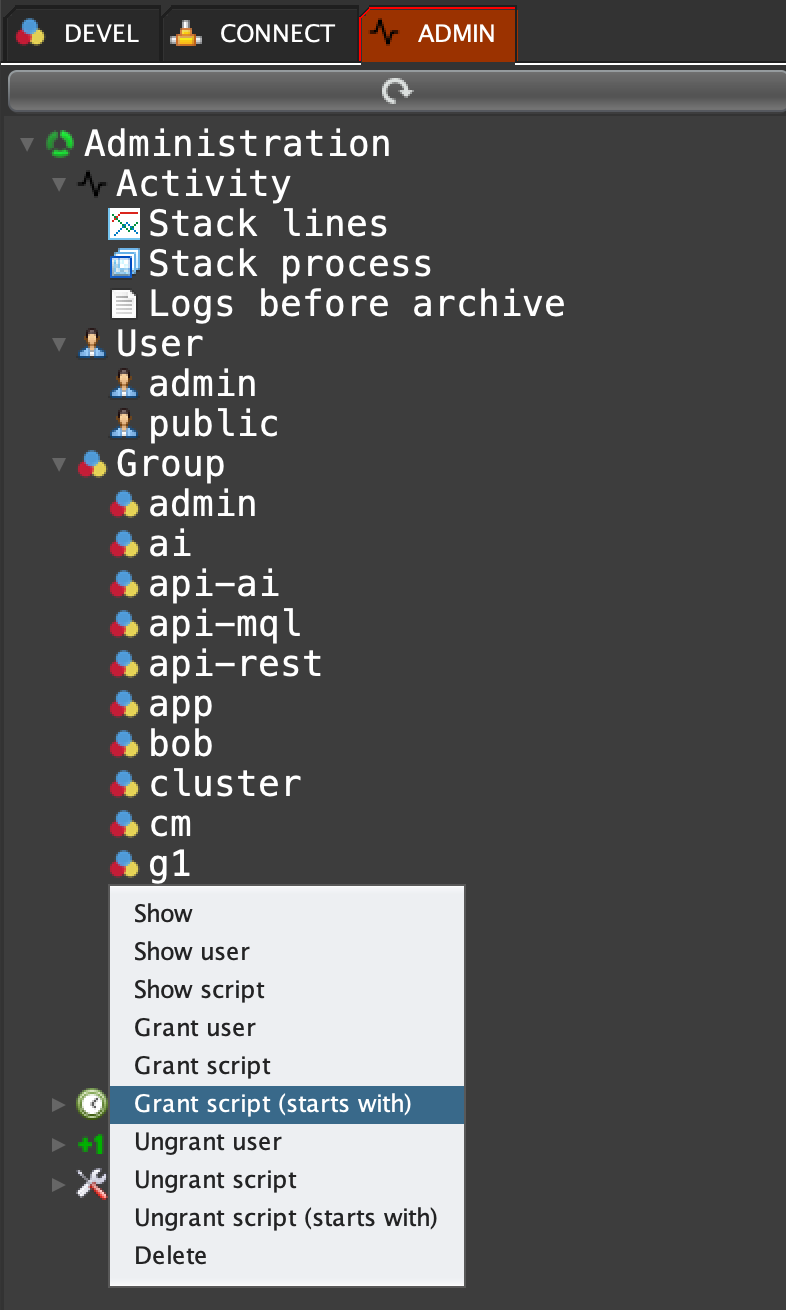Choose Delete in the context menu

[x=171, y=1256]
